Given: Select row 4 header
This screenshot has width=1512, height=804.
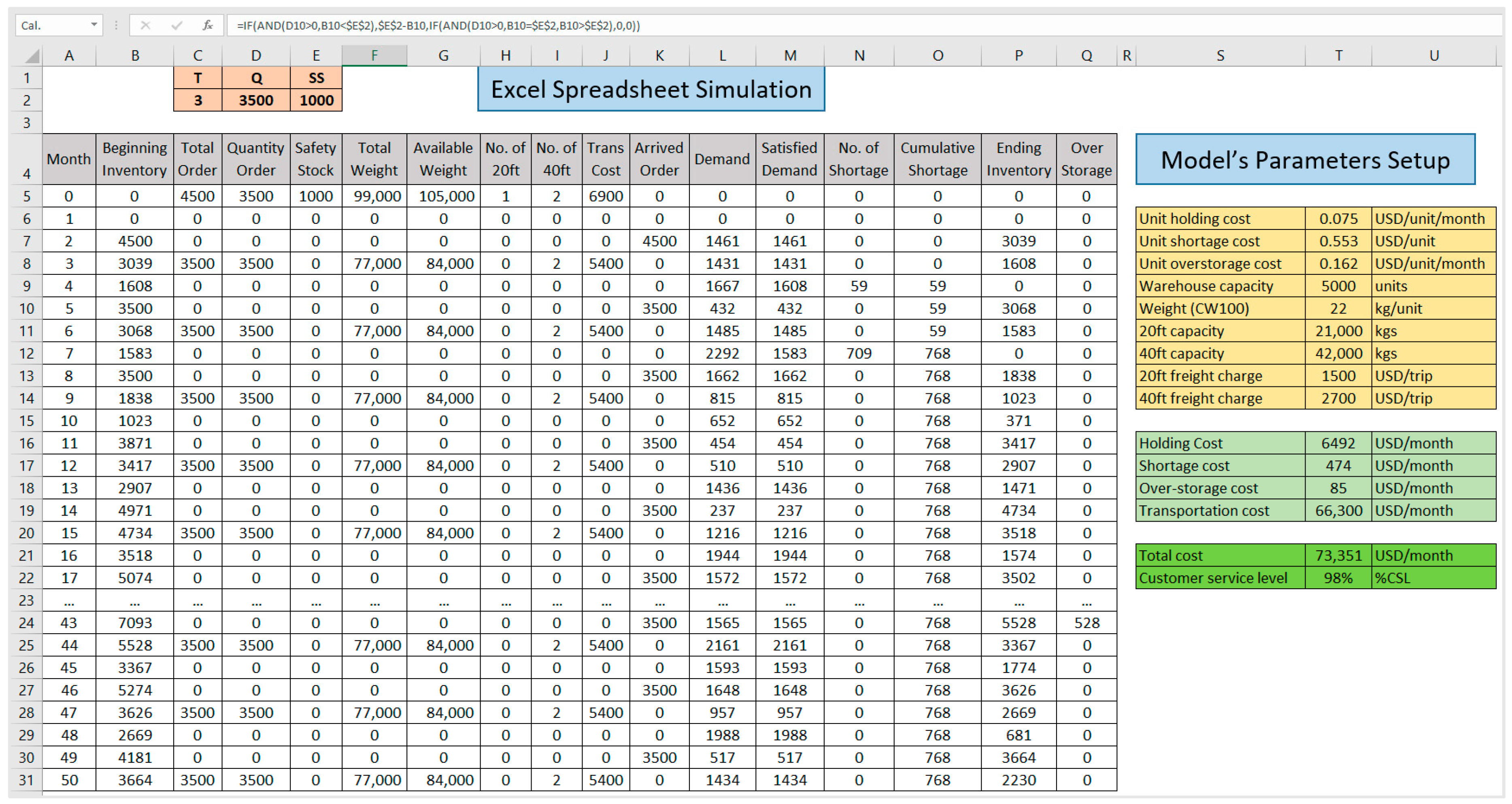Looking at the screenshot, I should pyautogui.click(x=26, y=159).
